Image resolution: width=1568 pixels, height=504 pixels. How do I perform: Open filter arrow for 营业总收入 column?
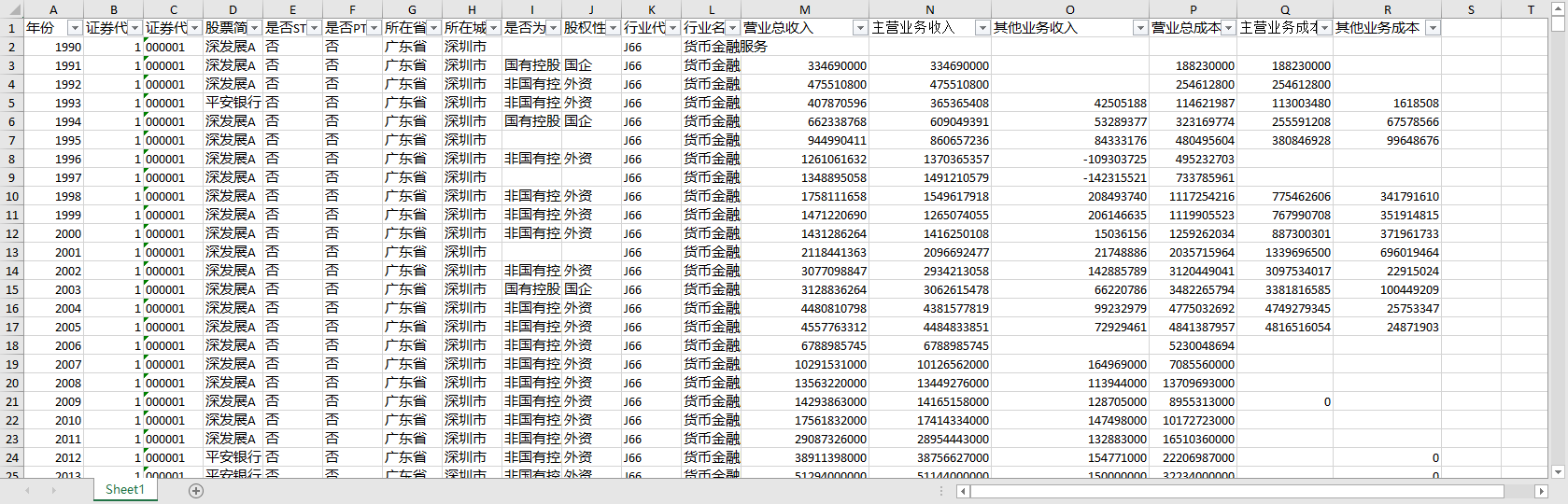[860, 28]
